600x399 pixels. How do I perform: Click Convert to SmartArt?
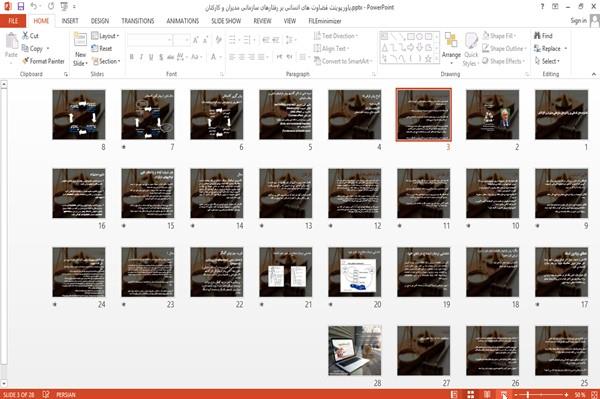pyautogui.click(x=343, y=61)
